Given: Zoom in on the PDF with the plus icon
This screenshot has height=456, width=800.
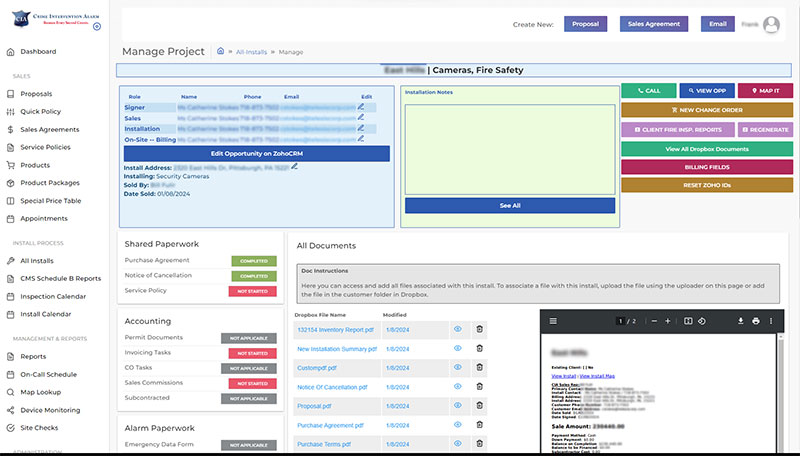Looking at the screenshot, I should tap(668, 321).
